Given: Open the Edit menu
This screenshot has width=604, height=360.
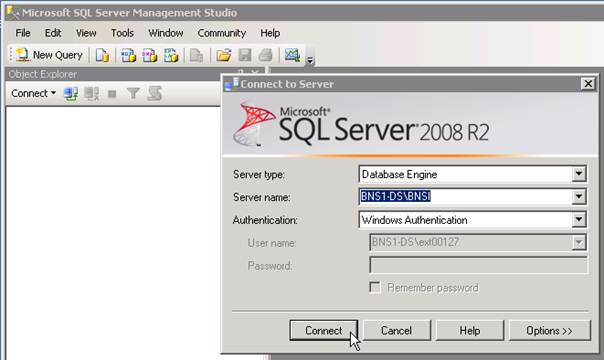Looking at the screenshot, I should [x=53, y=33].
